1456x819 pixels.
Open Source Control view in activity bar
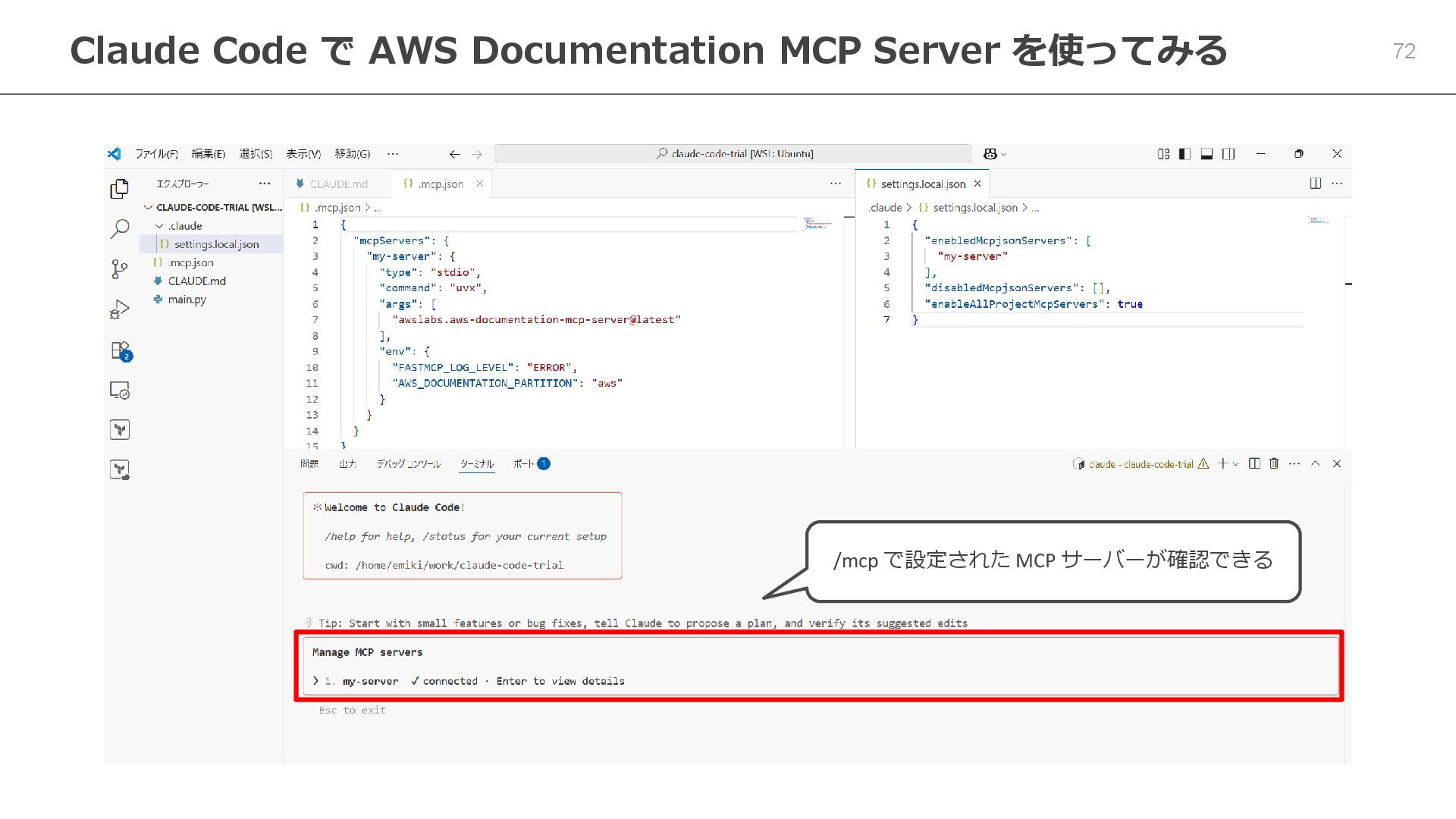tap(120, 269)
